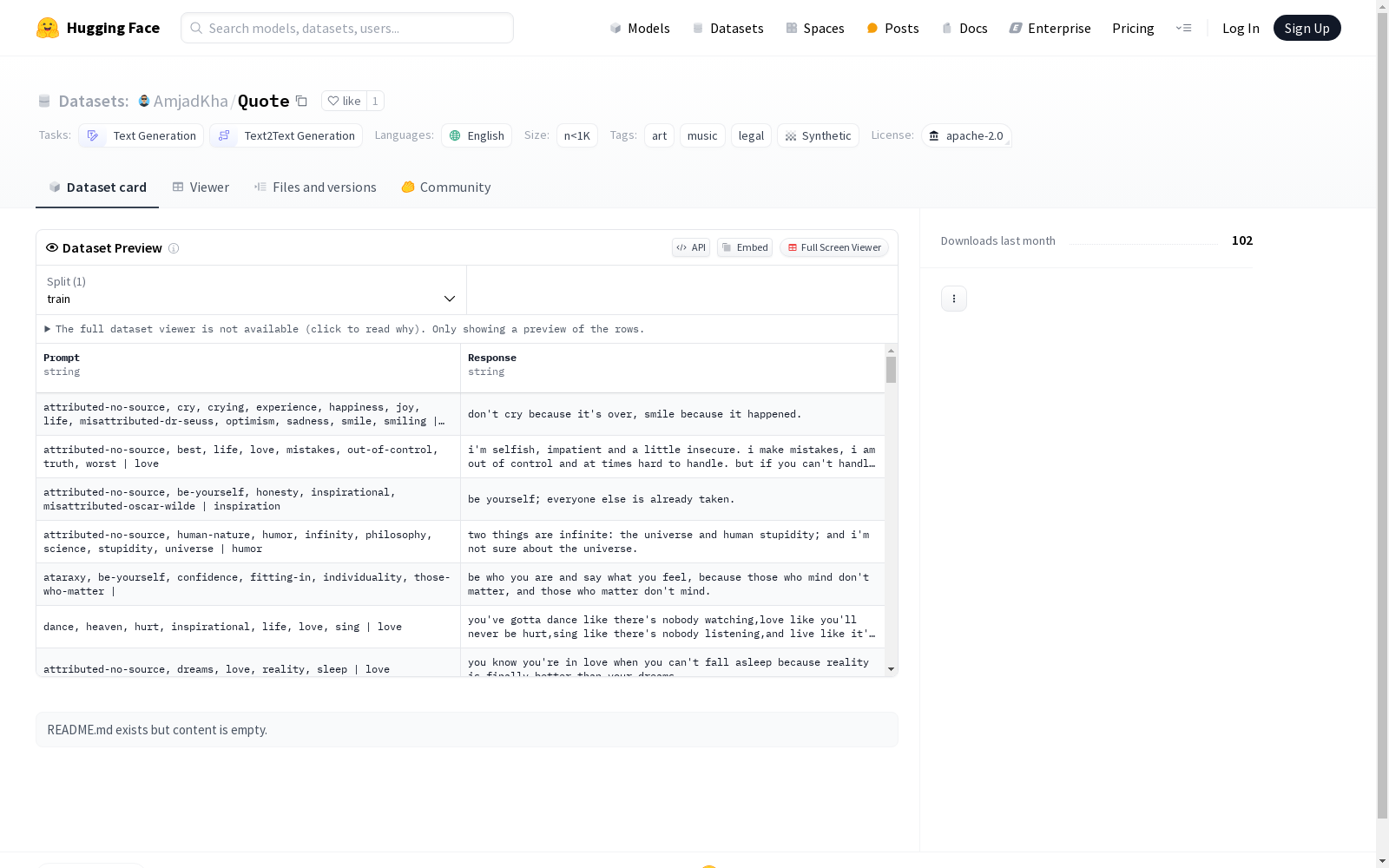1389x868 pixels.
Task: Click the eye icon in Dataset Preview header
Action: point(52,247)
